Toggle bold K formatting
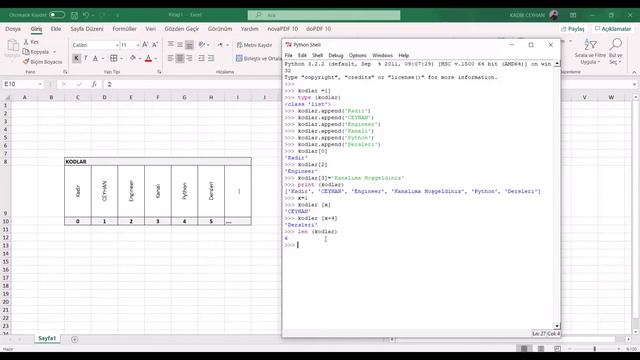640x360 pixels. point(76,59)
